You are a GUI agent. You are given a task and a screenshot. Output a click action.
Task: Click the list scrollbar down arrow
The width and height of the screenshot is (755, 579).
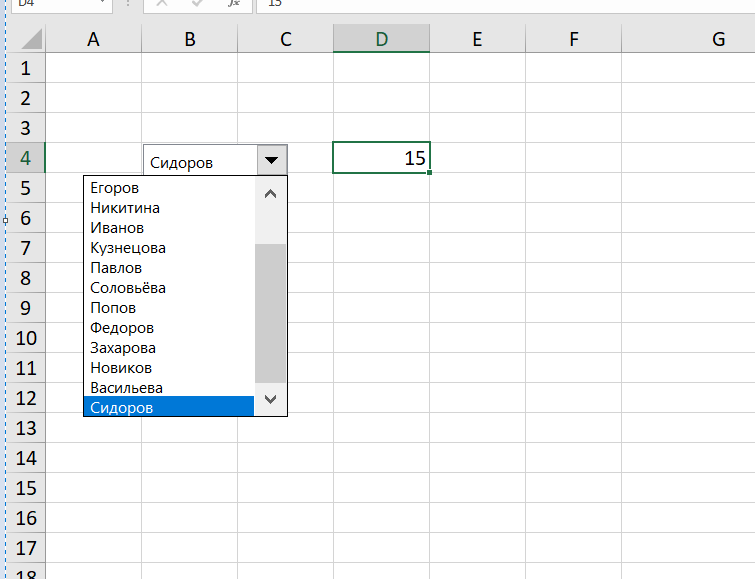point(271,399)
